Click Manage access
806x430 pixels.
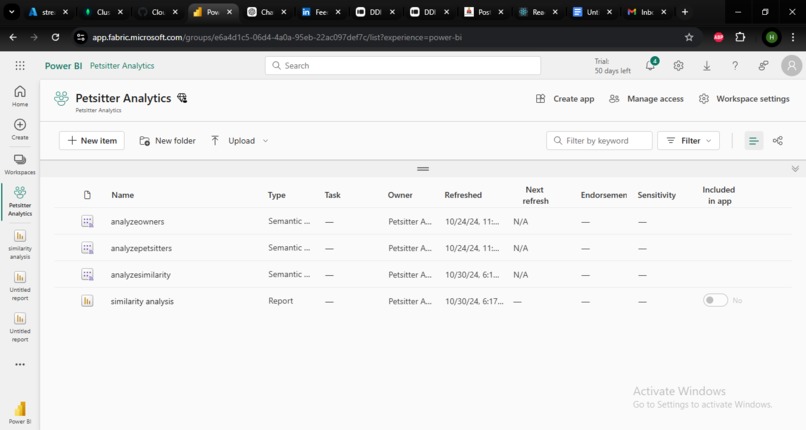646,99
